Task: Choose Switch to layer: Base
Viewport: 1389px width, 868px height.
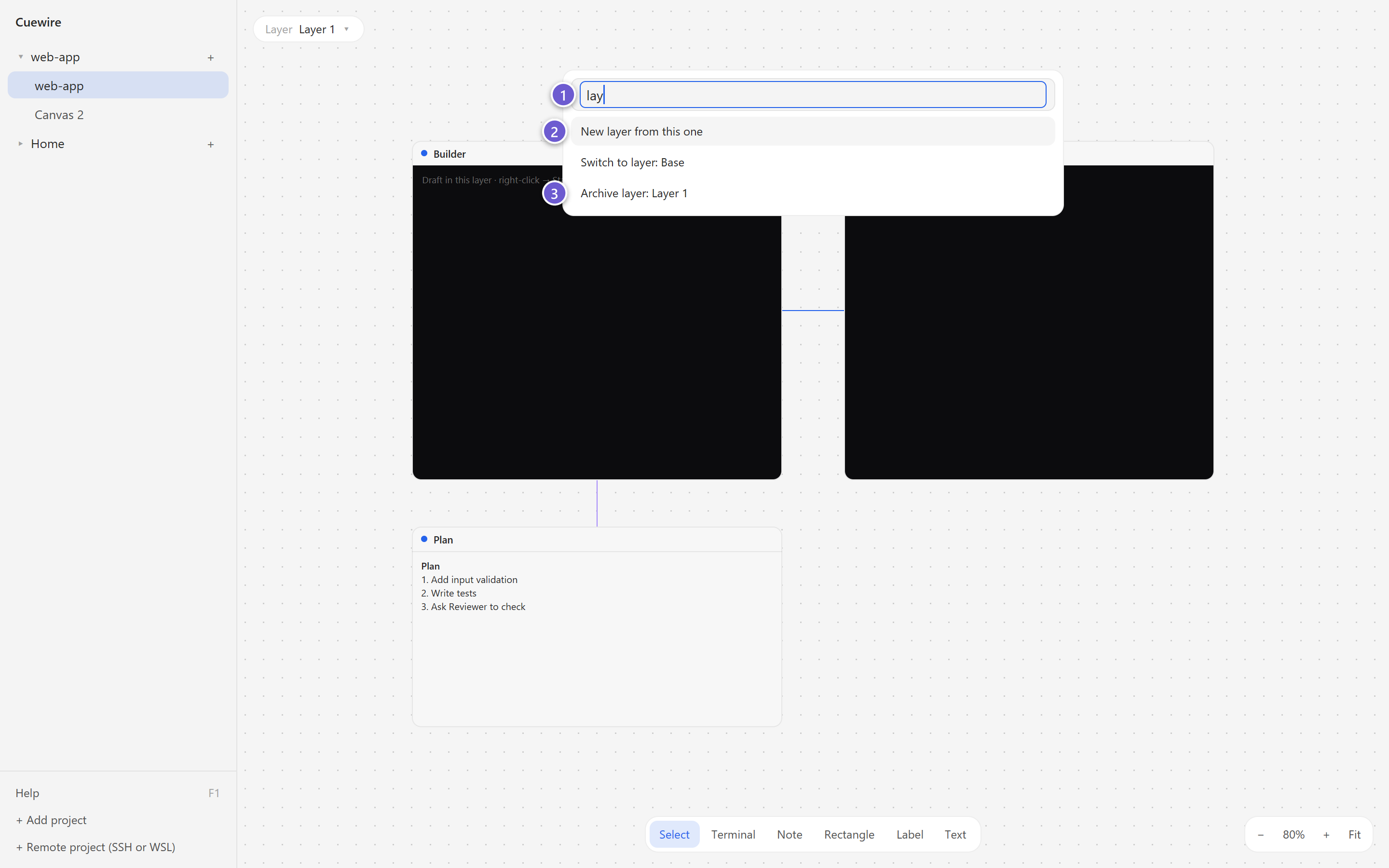Action: [x=813, y=163]
